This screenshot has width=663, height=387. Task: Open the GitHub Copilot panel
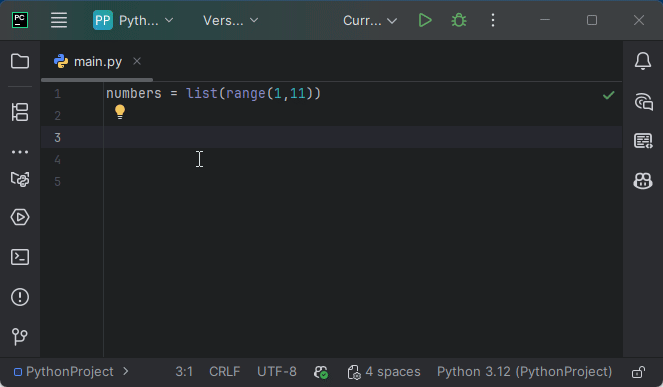(x=643, y=181)
